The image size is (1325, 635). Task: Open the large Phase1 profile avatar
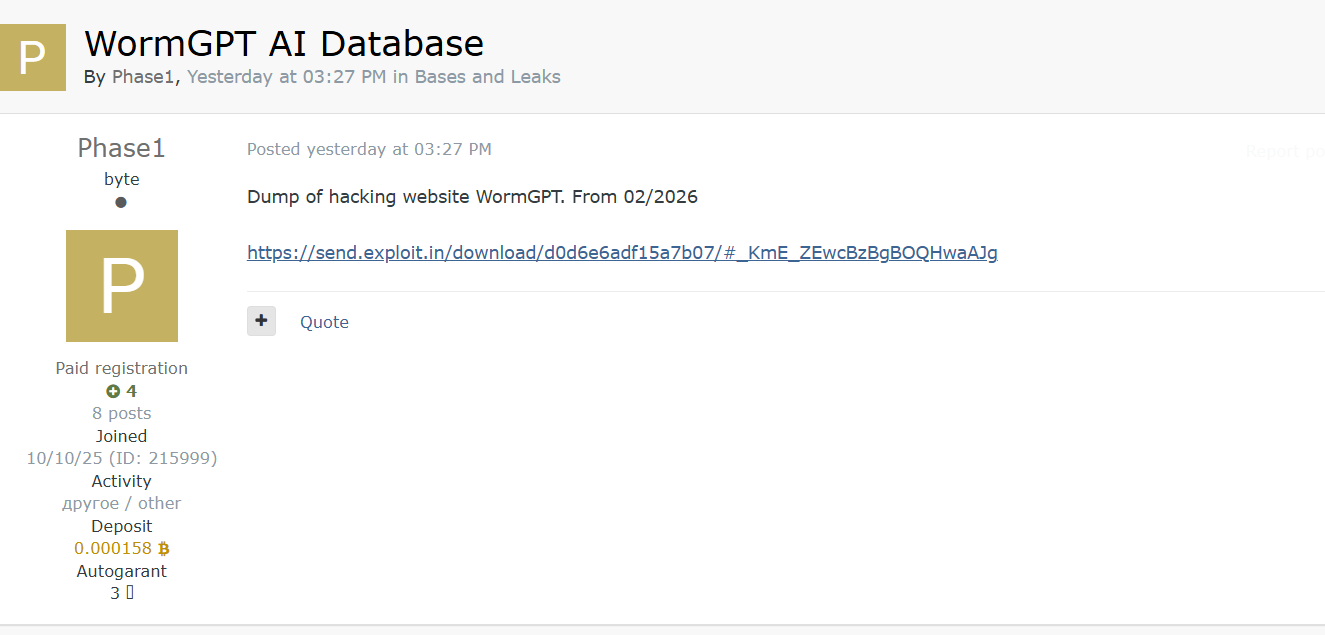tap(122, 286)
